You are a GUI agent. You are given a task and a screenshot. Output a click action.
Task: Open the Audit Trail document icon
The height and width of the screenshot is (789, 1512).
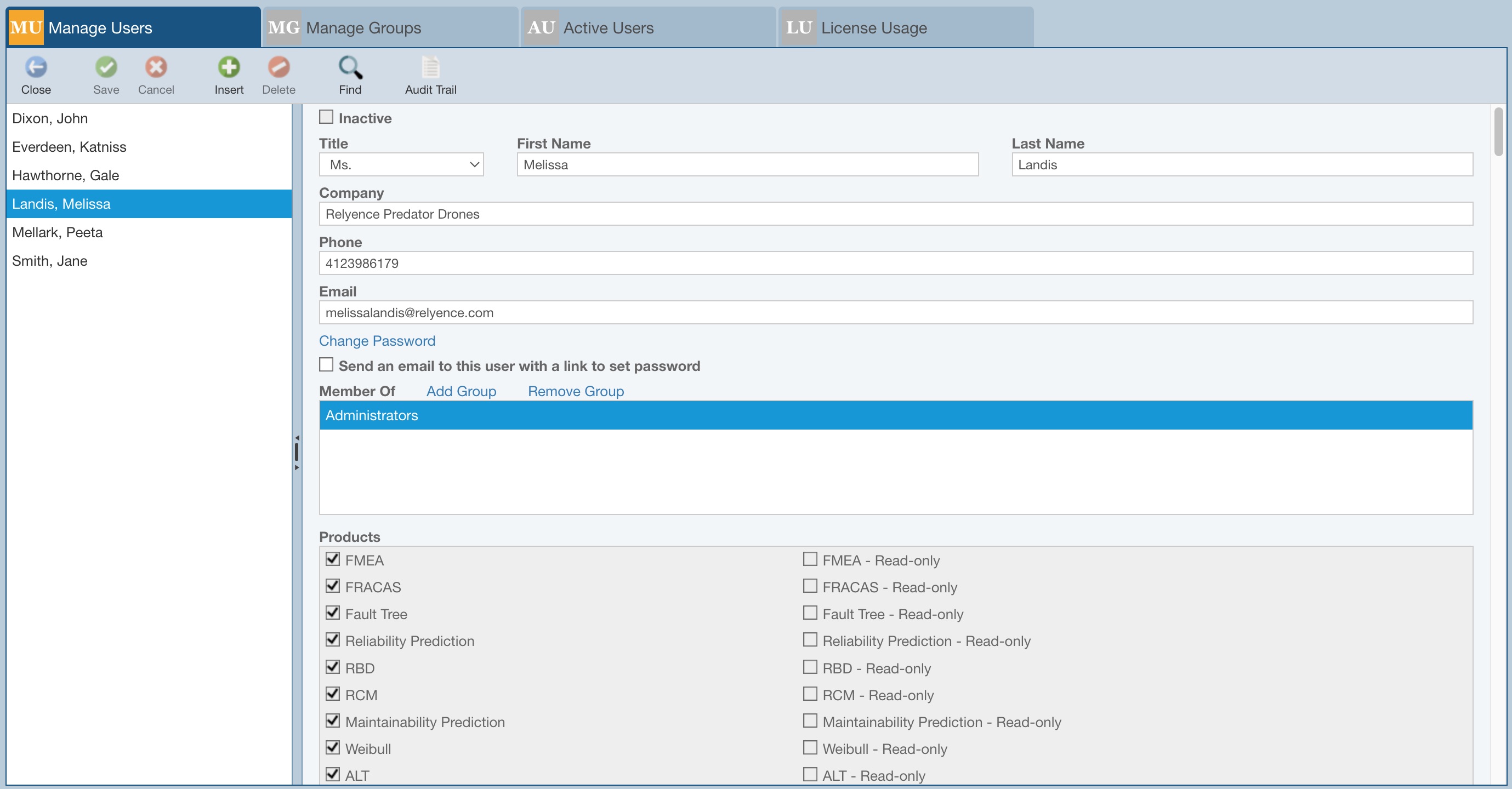tap(430, 67)
